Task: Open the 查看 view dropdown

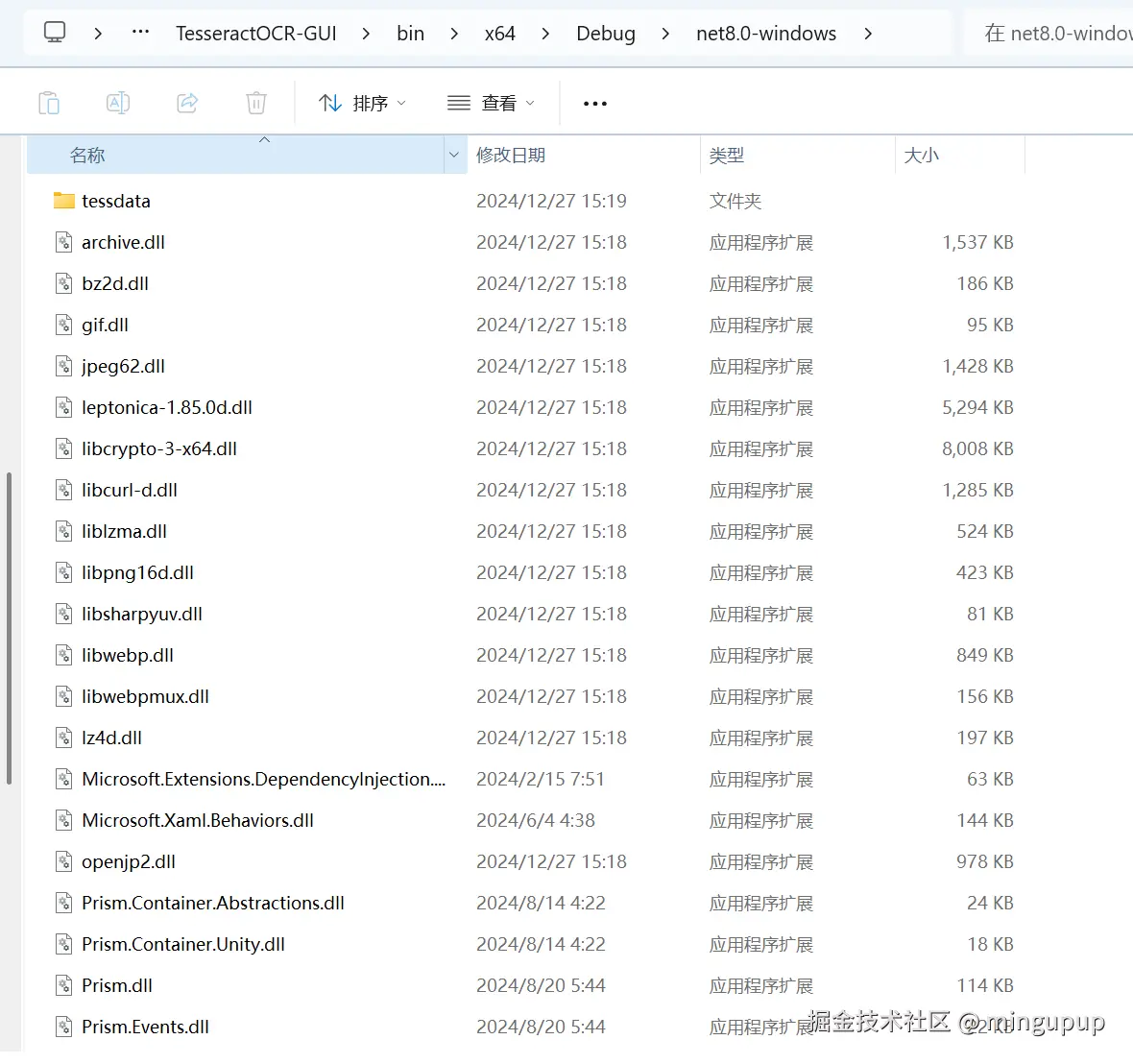Action: [x=491, y=104]
